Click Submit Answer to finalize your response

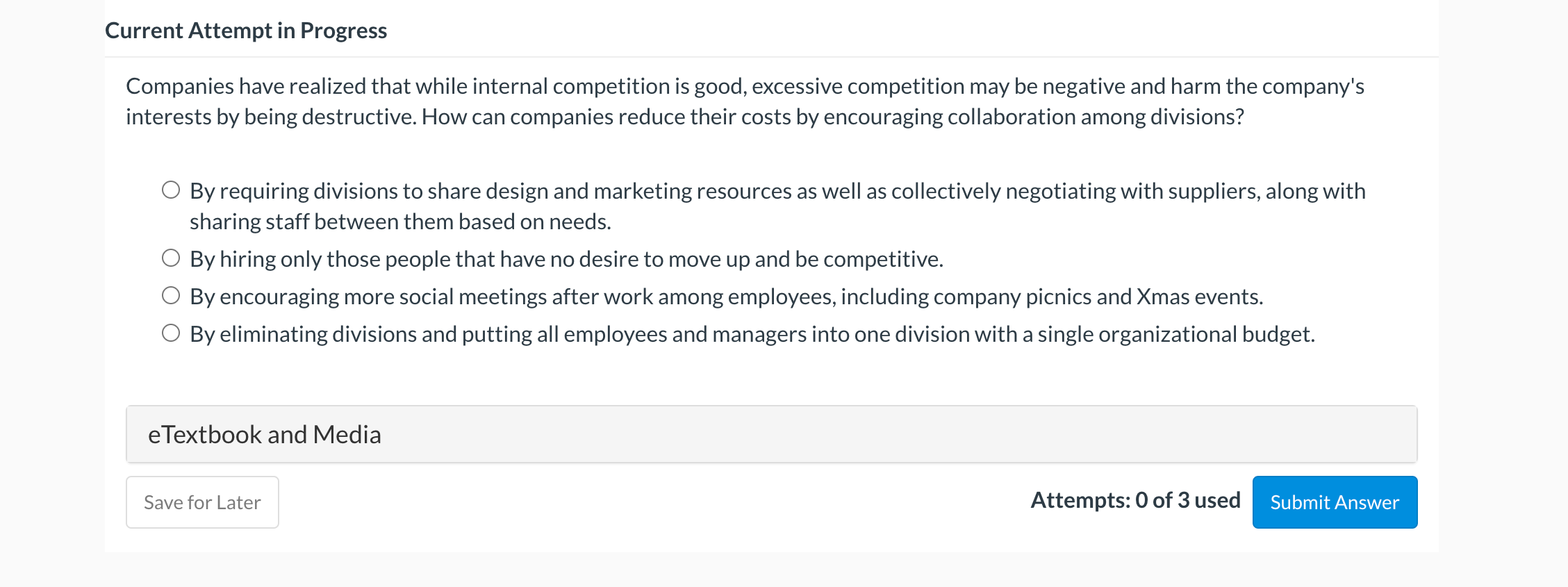pos(1333,502)
